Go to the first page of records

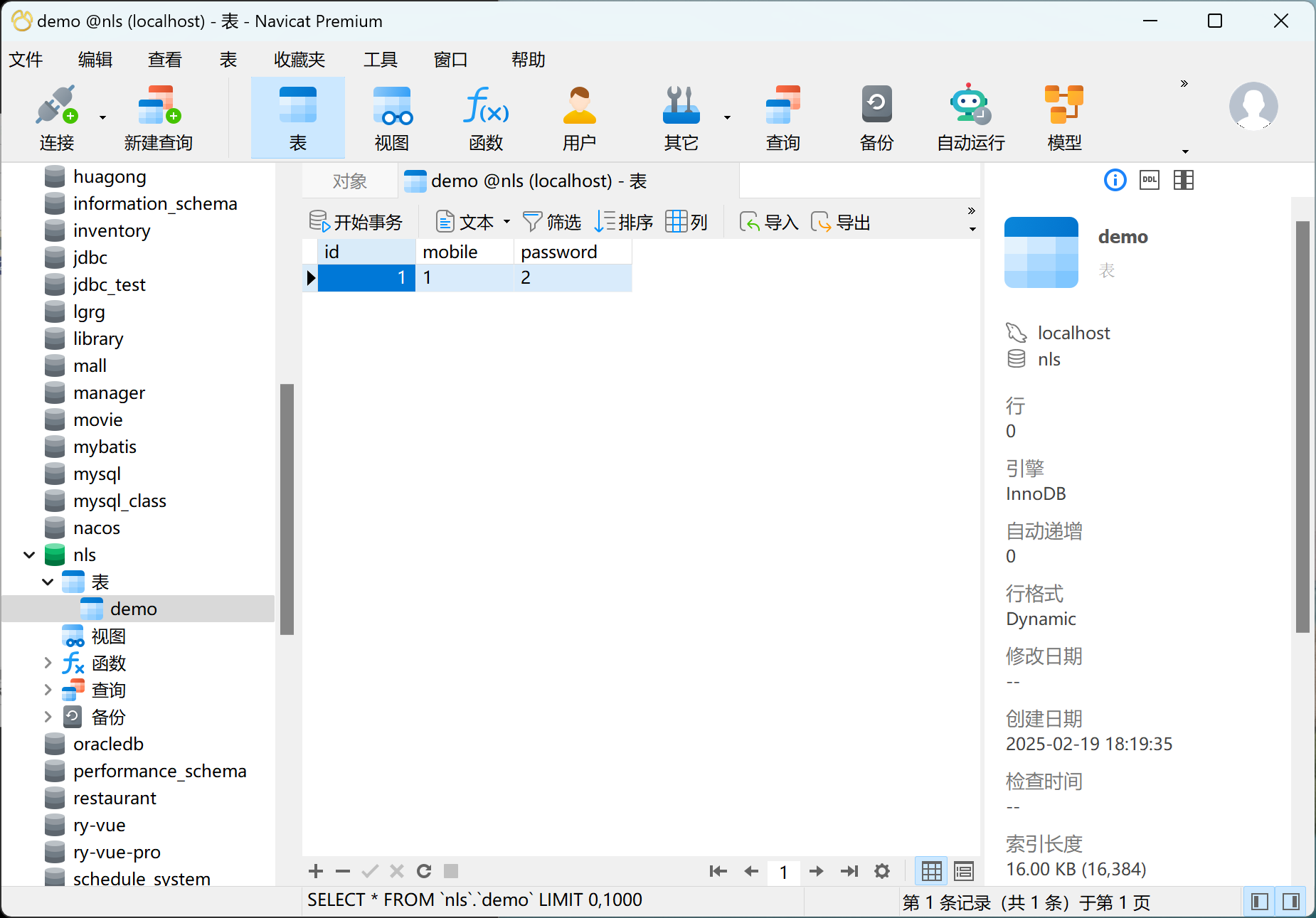718,871
